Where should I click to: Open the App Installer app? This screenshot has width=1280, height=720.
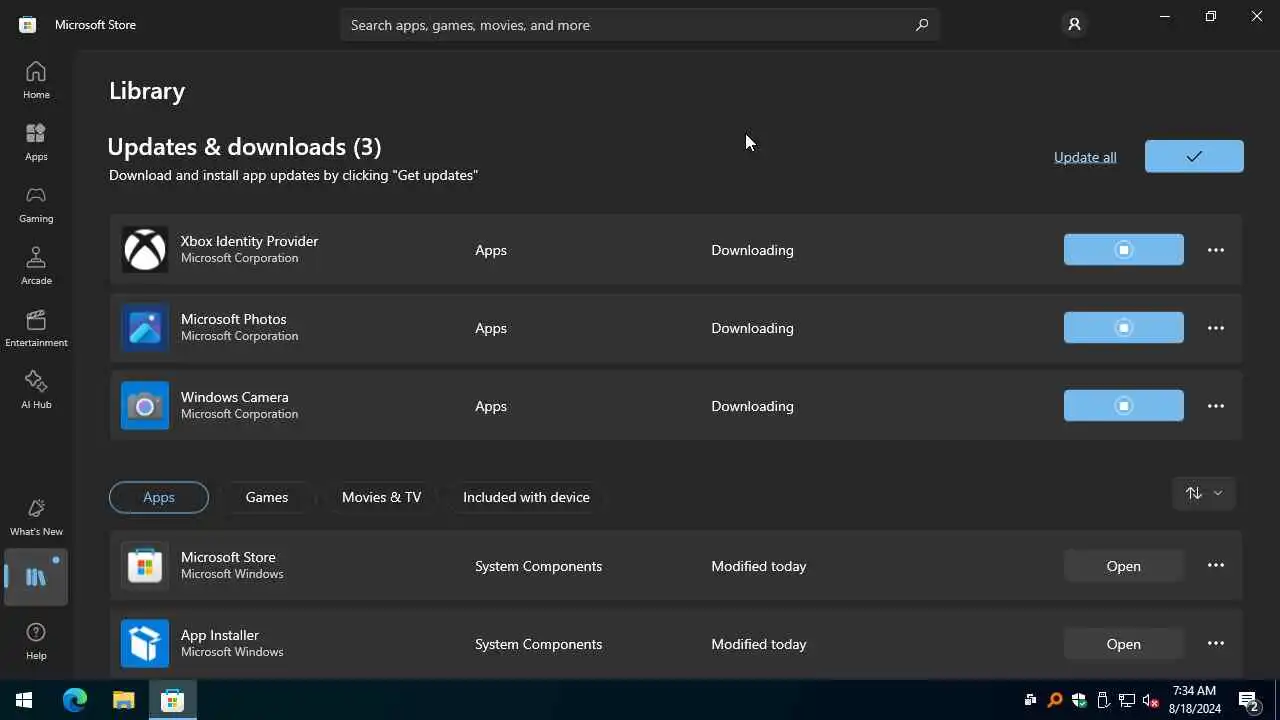click(x=1123, y=643)
